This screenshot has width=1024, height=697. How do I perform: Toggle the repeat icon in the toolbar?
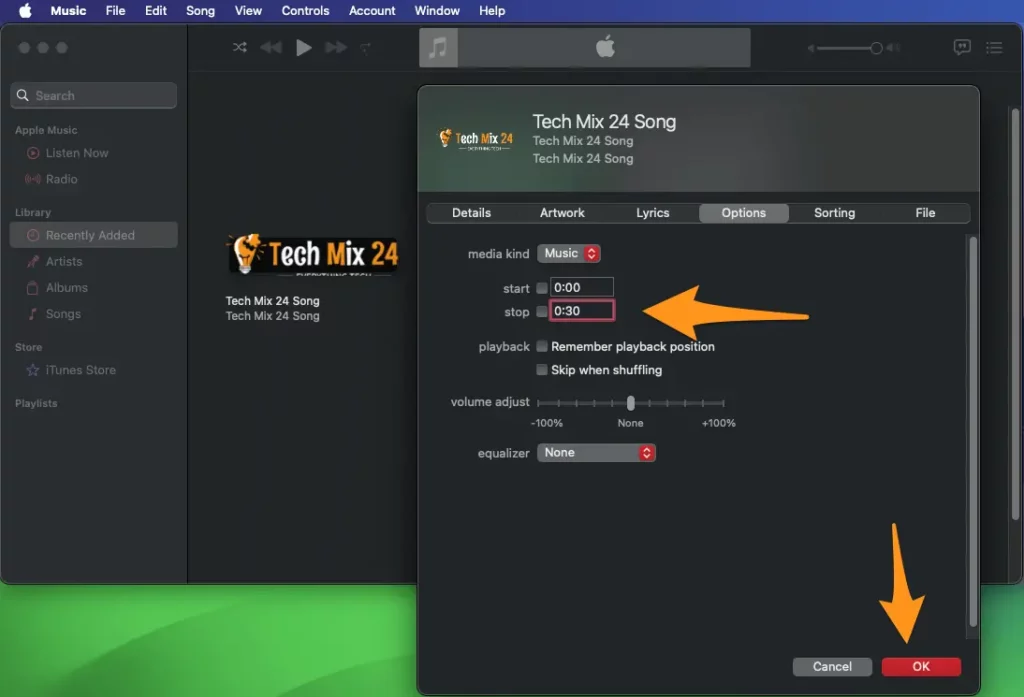pos(366,47)
